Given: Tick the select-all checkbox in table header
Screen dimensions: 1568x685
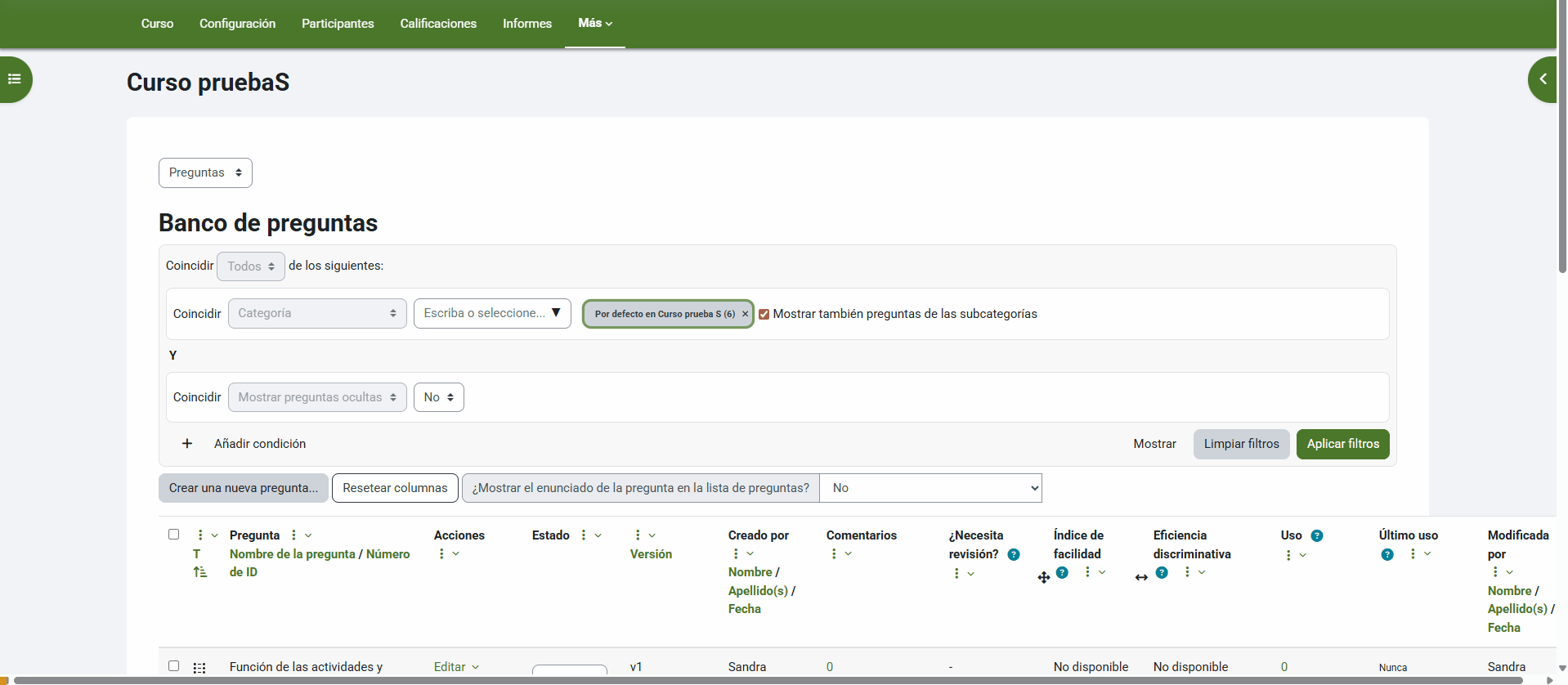Looking at the screenshot, I should tap(173, 535).
